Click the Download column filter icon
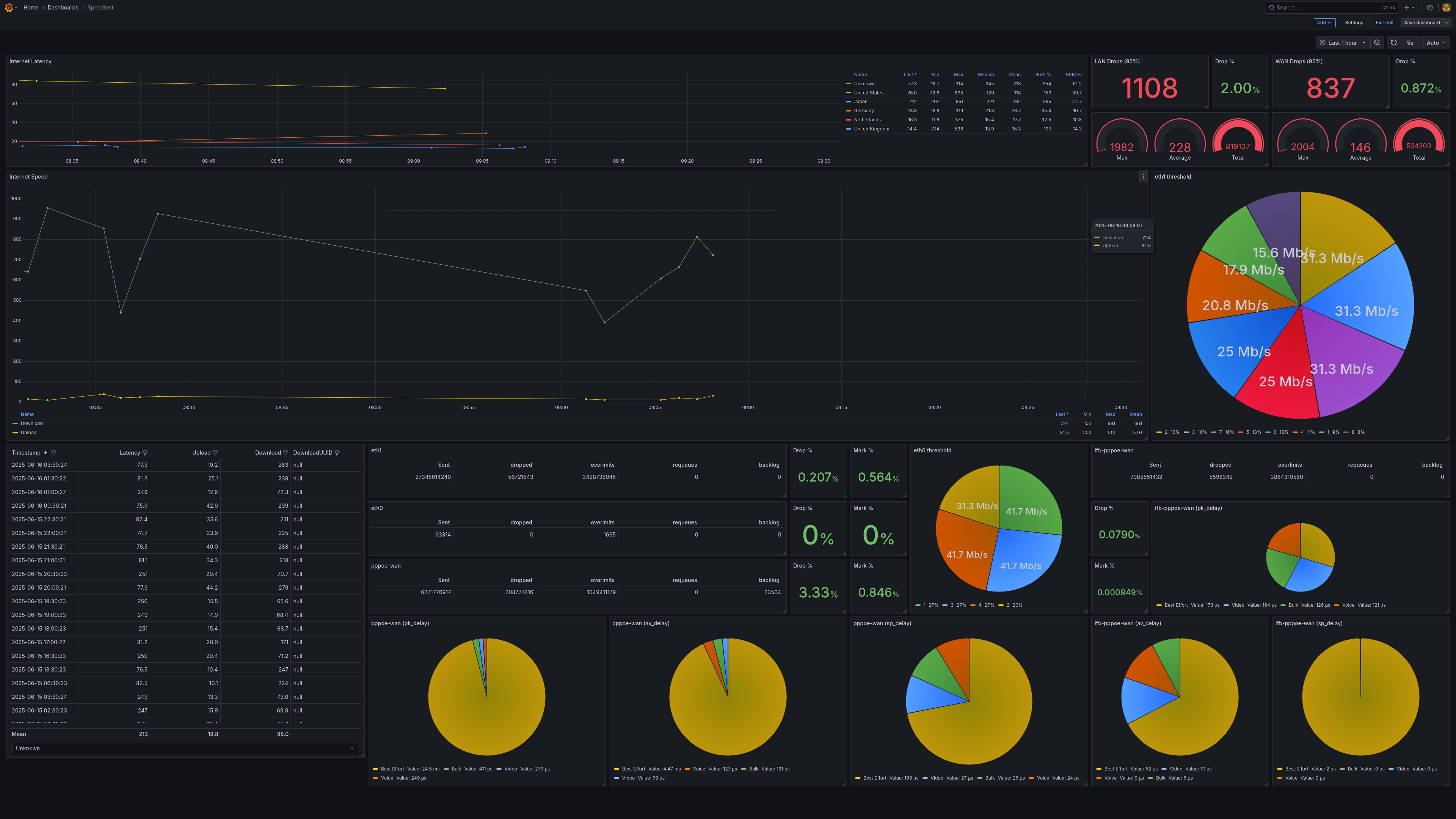The image size is (1456, 819). pos(286,453)
